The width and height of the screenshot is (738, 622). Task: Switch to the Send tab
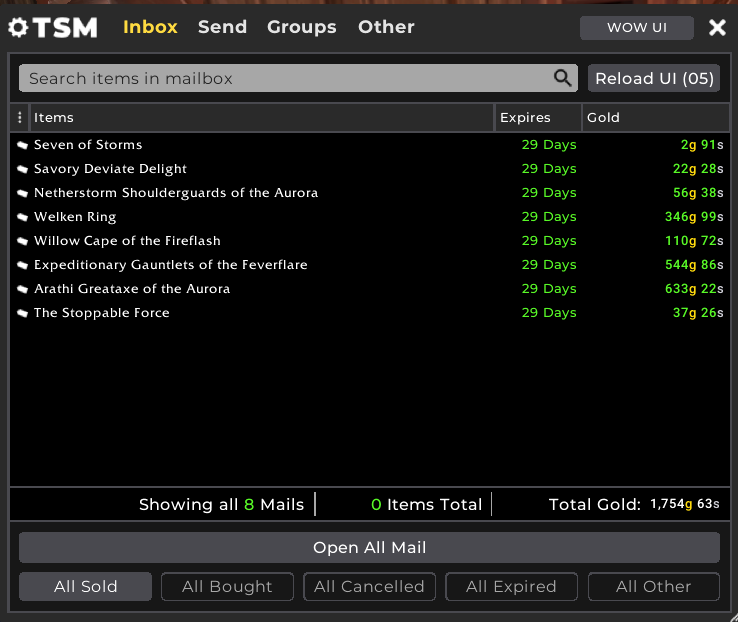coord(222,27)
